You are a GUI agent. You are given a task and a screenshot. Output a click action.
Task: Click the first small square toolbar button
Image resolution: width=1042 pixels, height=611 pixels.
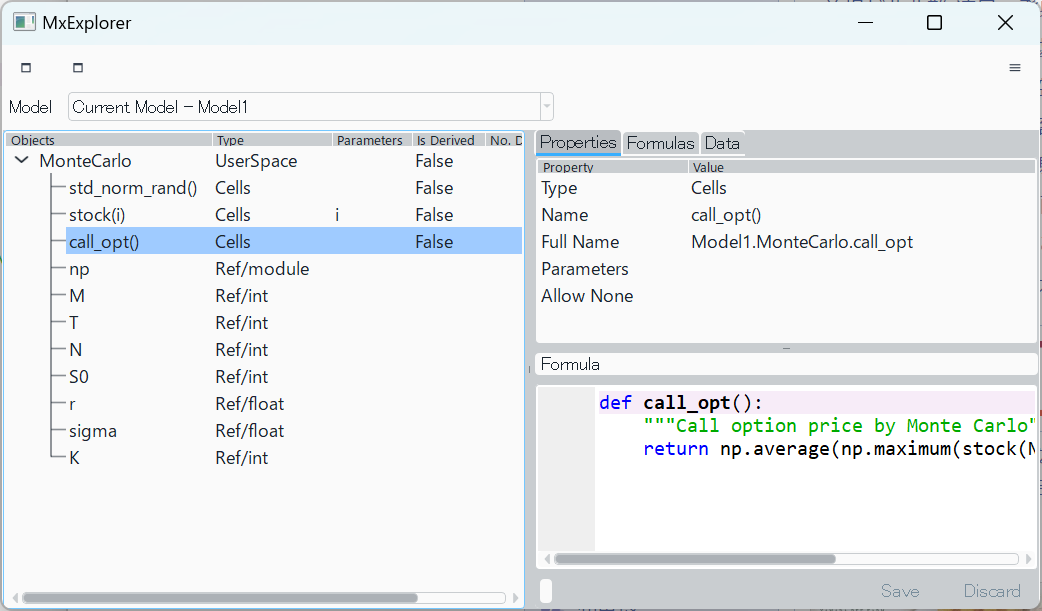26,68
